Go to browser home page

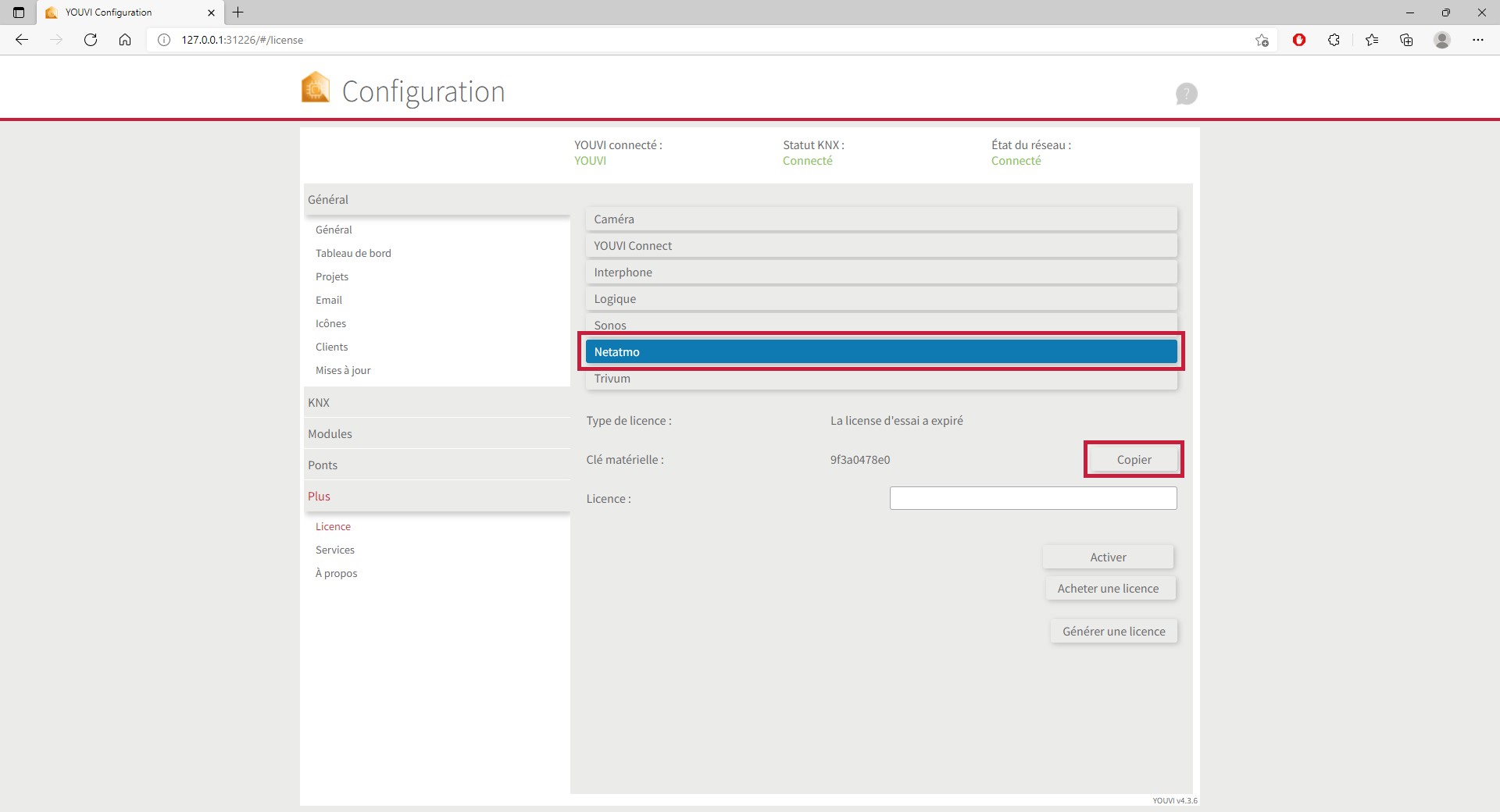tap(125, 40)
